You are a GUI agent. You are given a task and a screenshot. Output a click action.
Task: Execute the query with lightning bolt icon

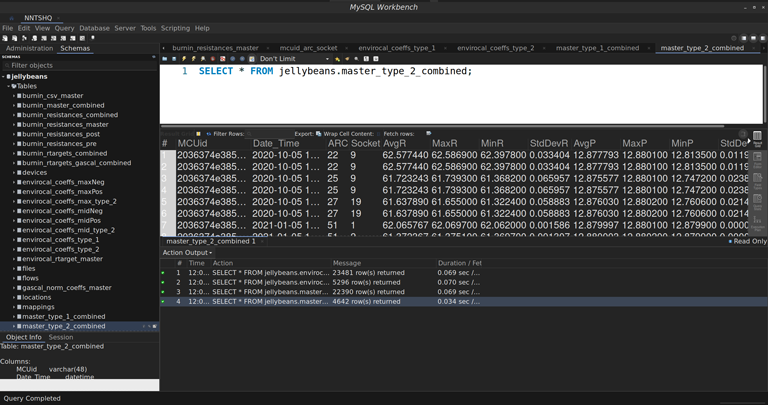(184, 59)
